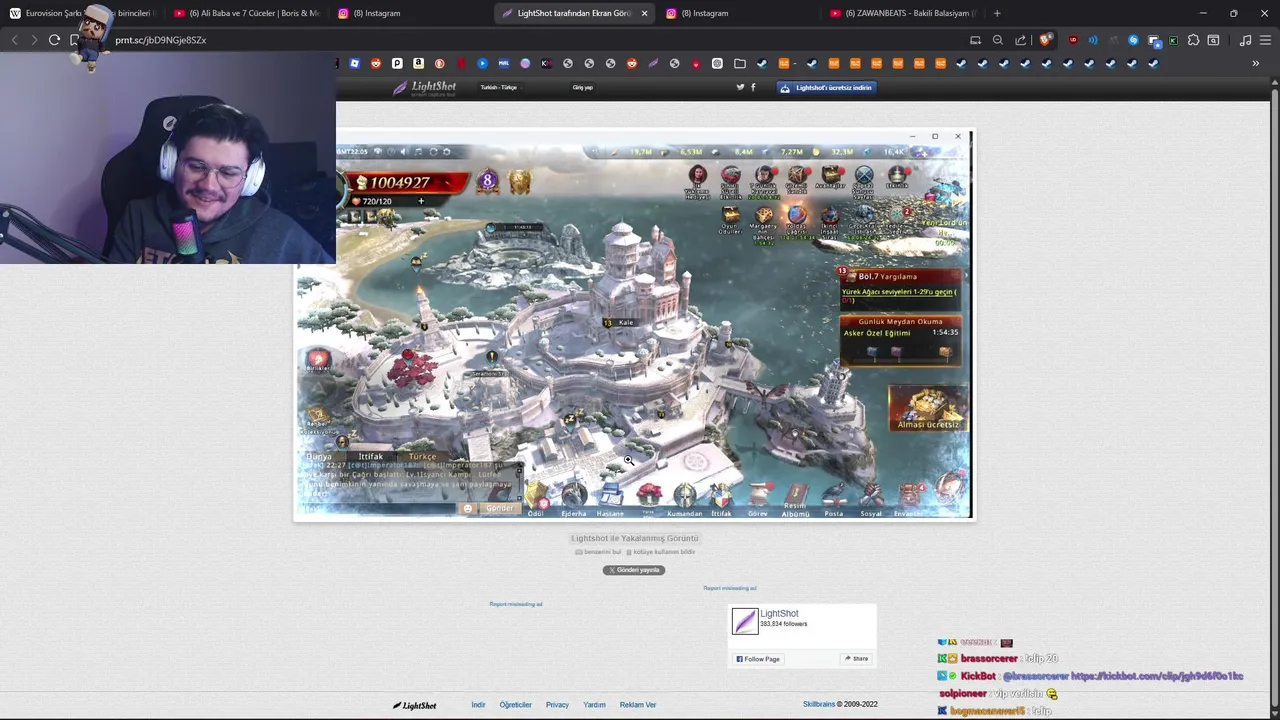Image resolution: width=1280 pixels, height=720 pixels.
Task: Switch to the Ali Baba ve 7 Cüceler tab
Action: click(x=247, y=13)
